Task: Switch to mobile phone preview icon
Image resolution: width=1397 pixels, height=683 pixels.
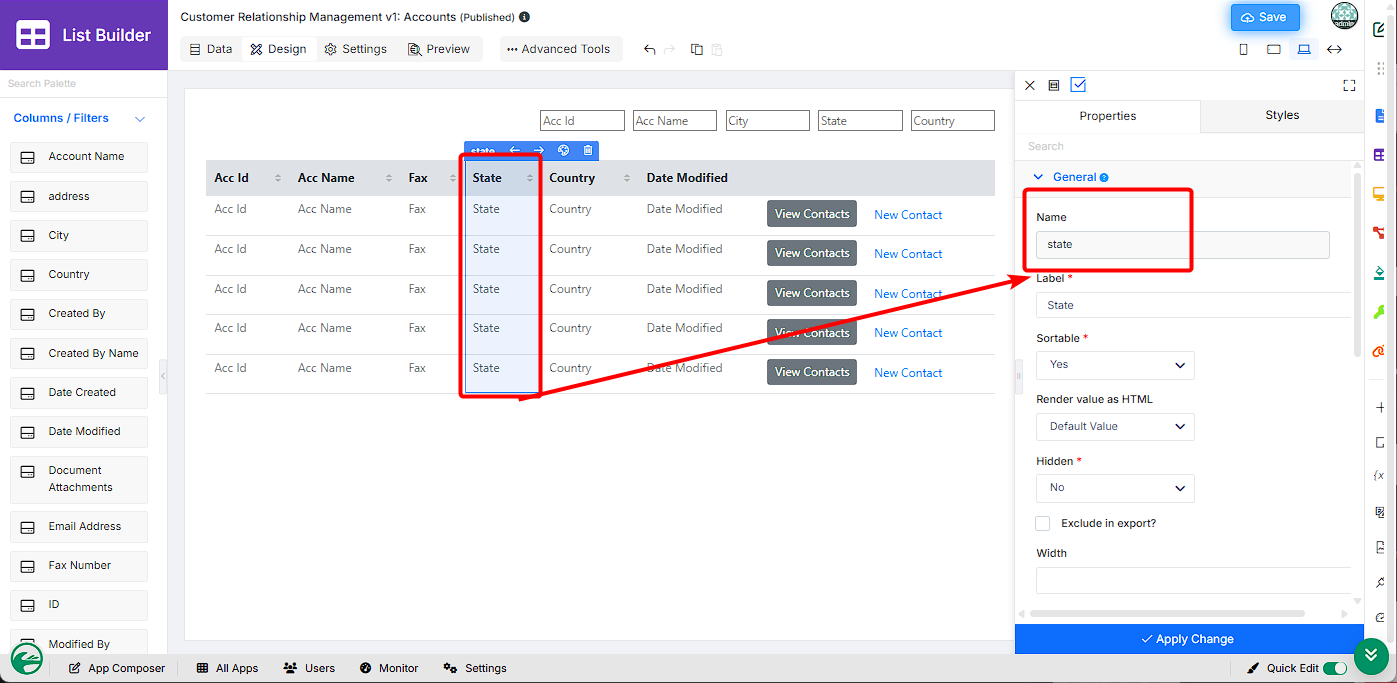Action: click(x=1243, y=49)
